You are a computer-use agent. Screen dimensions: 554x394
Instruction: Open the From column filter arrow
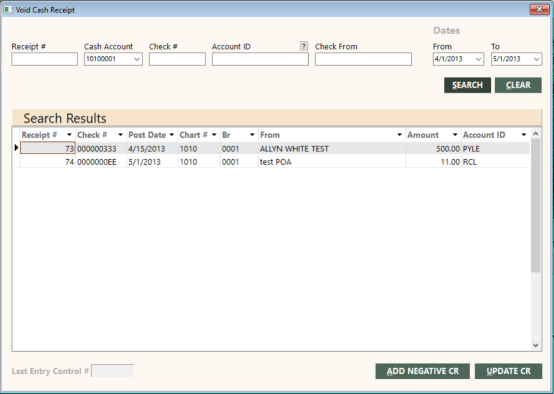click(x=400, y=135)
